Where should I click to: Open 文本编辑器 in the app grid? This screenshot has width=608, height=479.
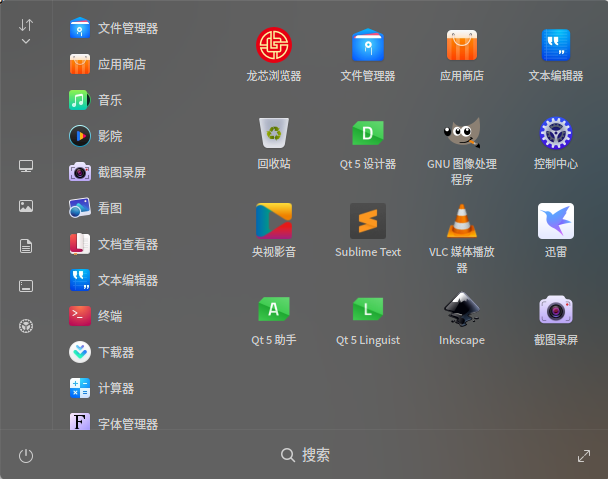(x=556, y=54)
